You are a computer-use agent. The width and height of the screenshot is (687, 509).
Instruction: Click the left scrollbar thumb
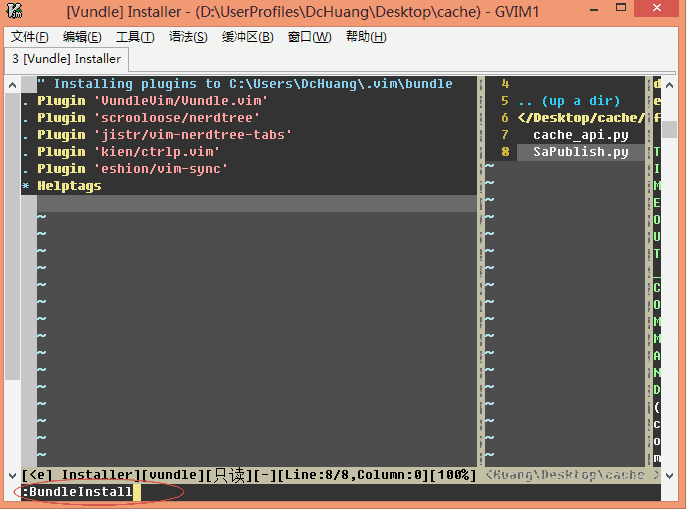(12, 237)
